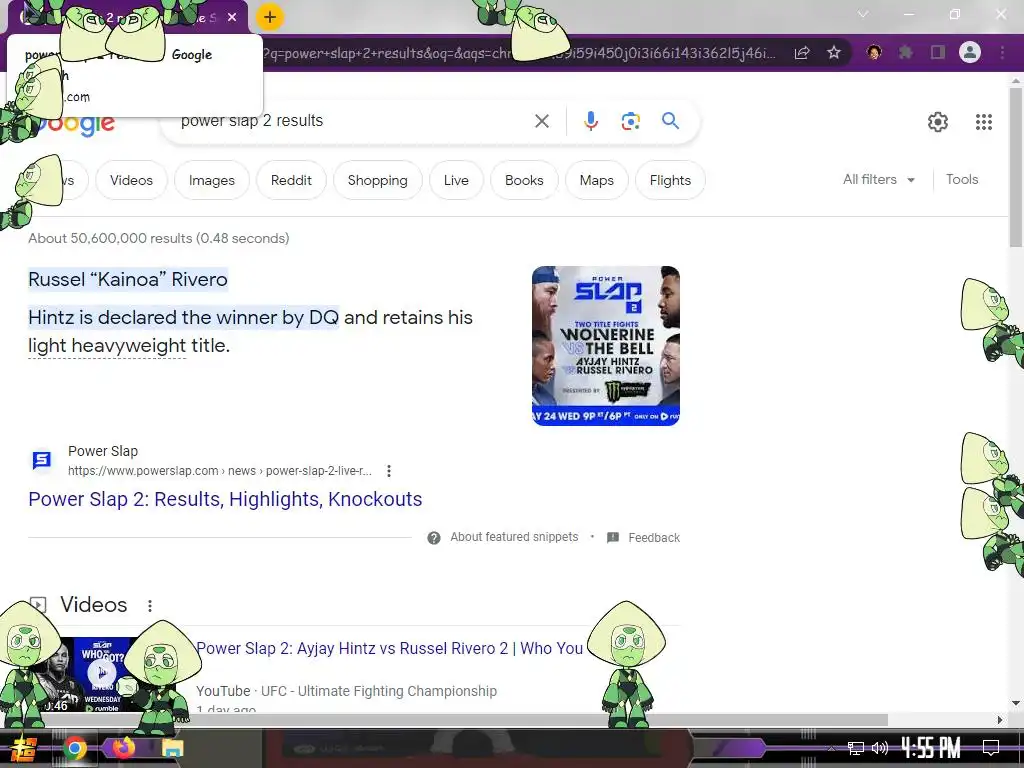Click the powerslap.com breadcrumb URL
Image resolution: width=1024 pixels, height=768 pixels.
tap(219, 471)
